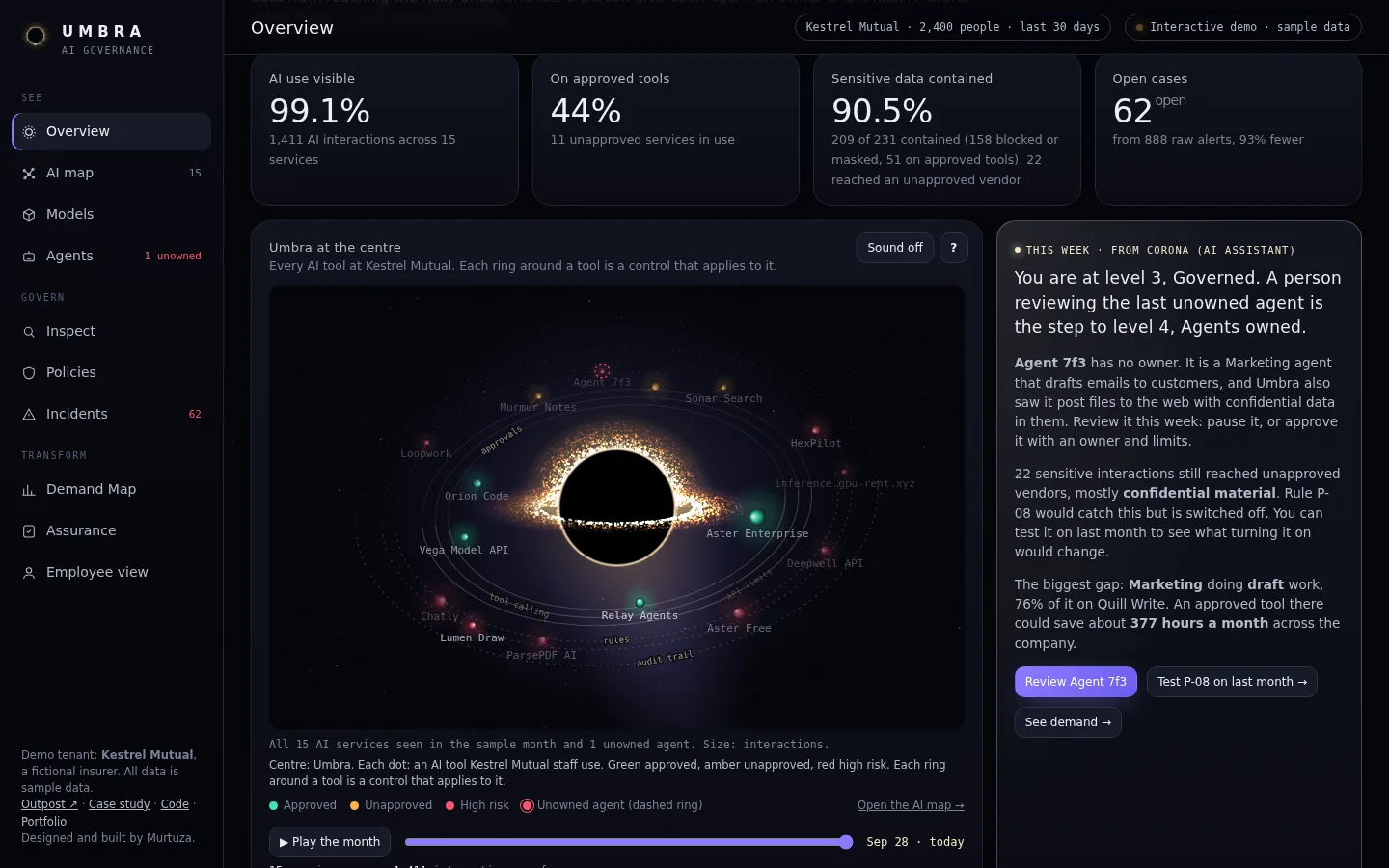1389x868 pixels.
Task: Click the Employee view person icon
Action: tap(29, 573)
